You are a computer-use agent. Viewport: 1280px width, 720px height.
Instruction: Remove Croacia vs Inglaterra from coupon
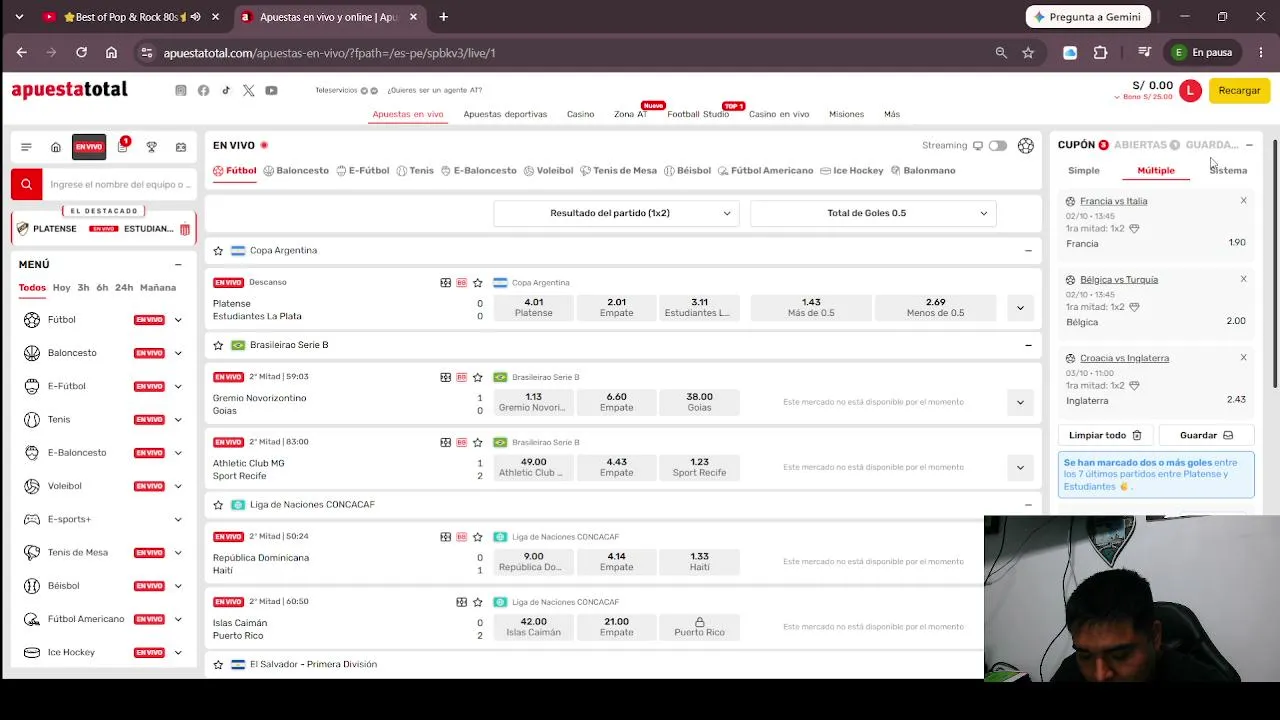pos(1243,358)
